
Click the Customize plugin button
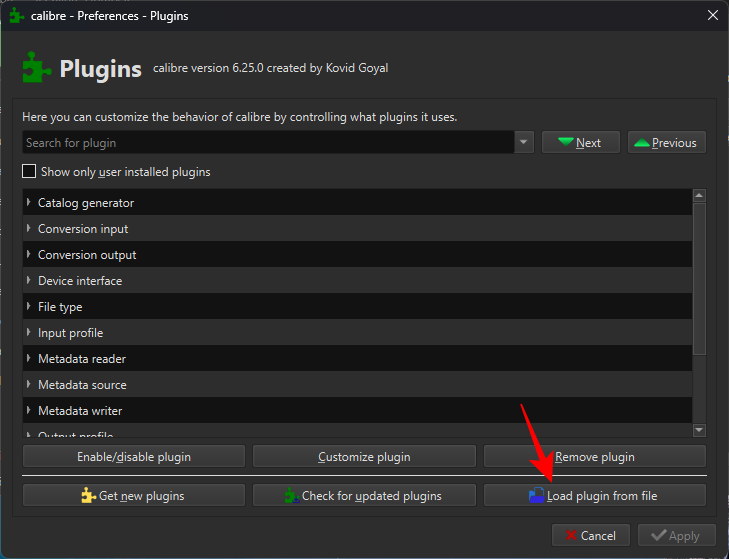coord(364,457)
